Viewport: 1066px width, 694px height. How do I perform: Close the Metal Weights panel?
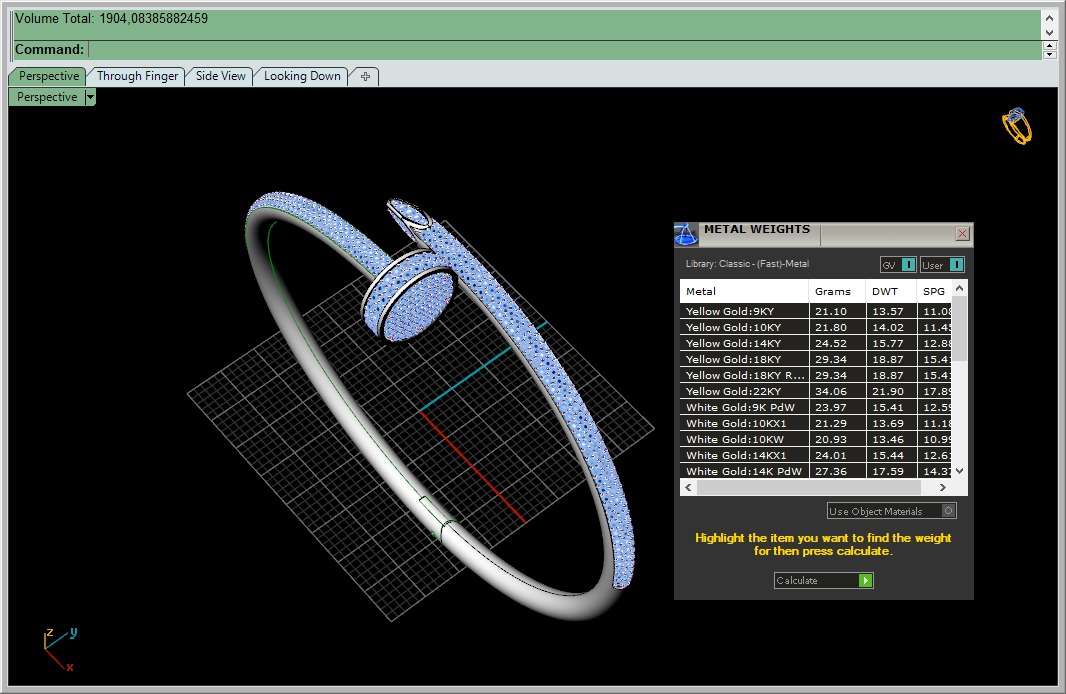coord(962,234)
